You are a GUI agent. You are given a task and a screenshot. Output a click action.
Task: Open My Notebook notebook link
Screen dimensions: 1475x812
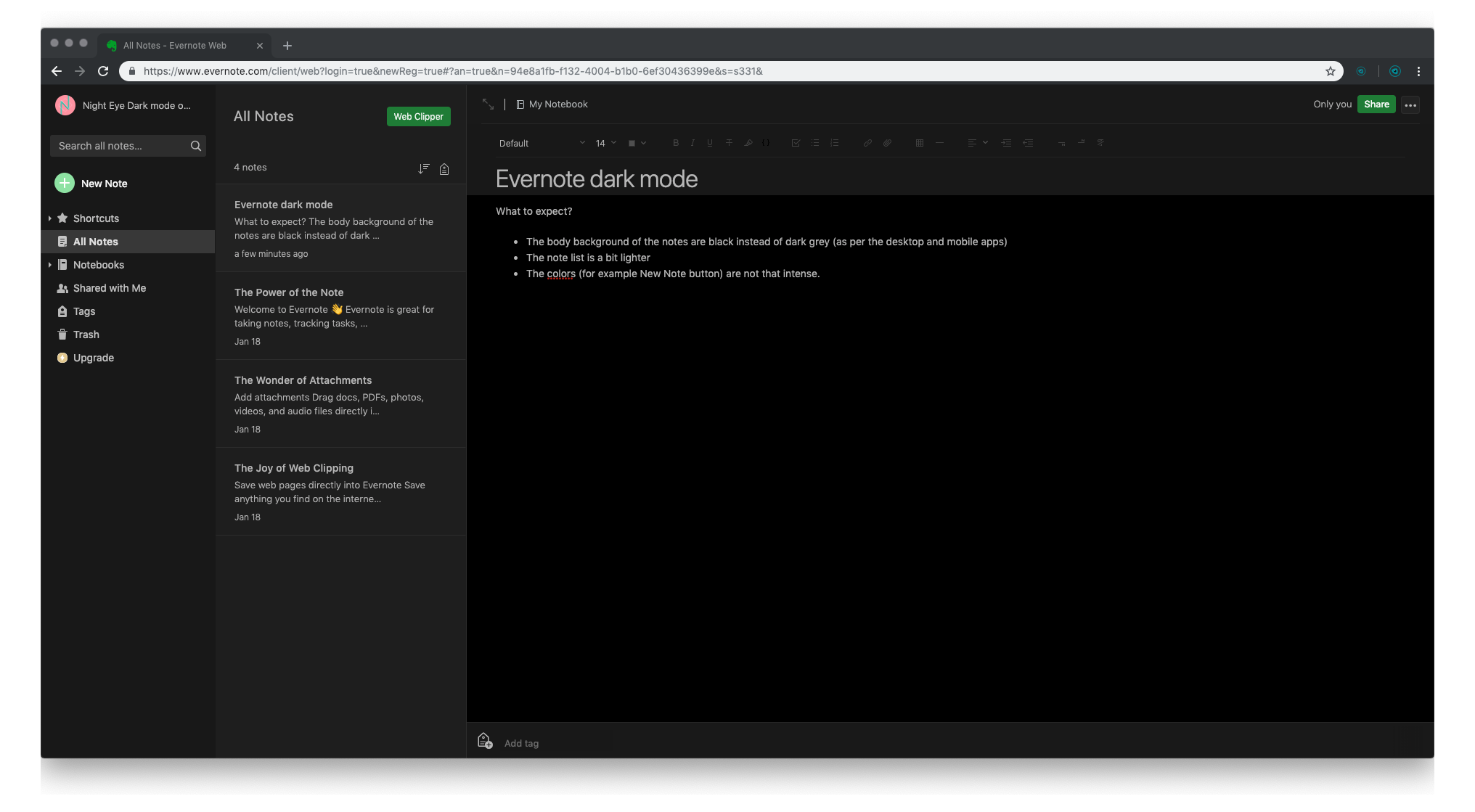click(552, 104)
